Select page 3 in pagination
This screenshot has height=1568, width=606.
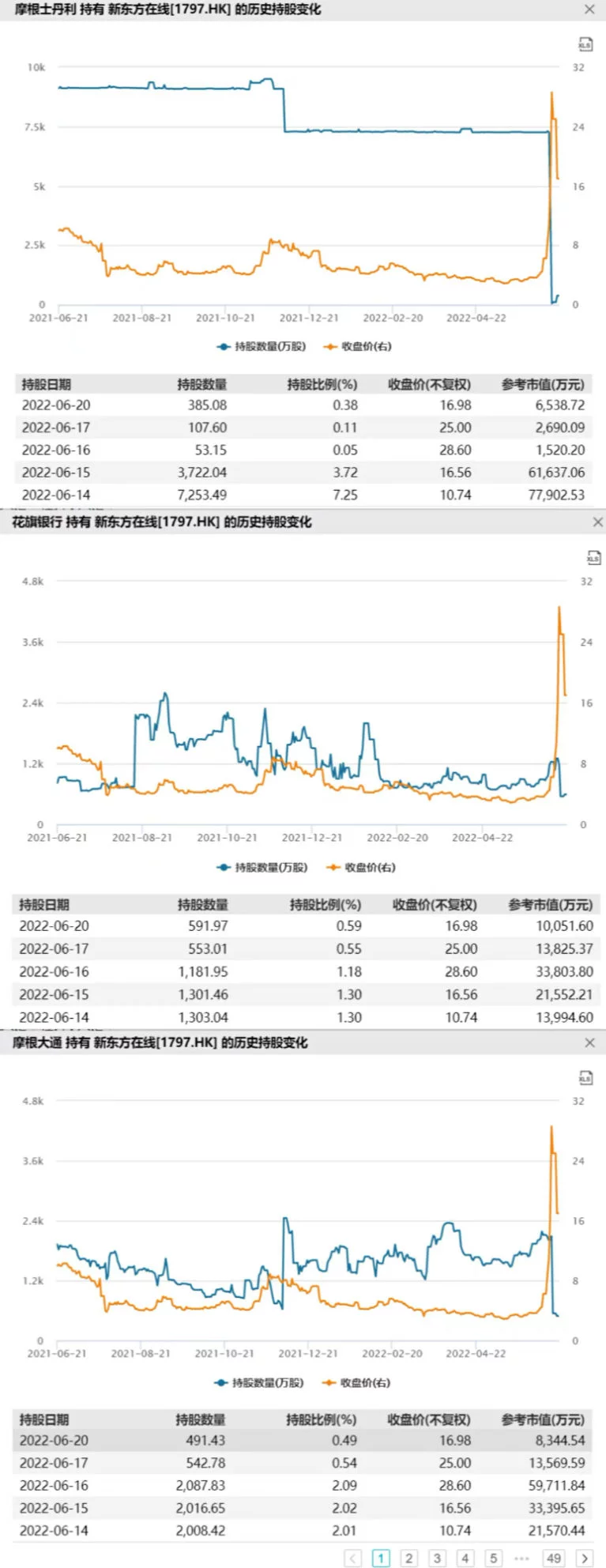pyautogui.click(x=437, y=1559)
